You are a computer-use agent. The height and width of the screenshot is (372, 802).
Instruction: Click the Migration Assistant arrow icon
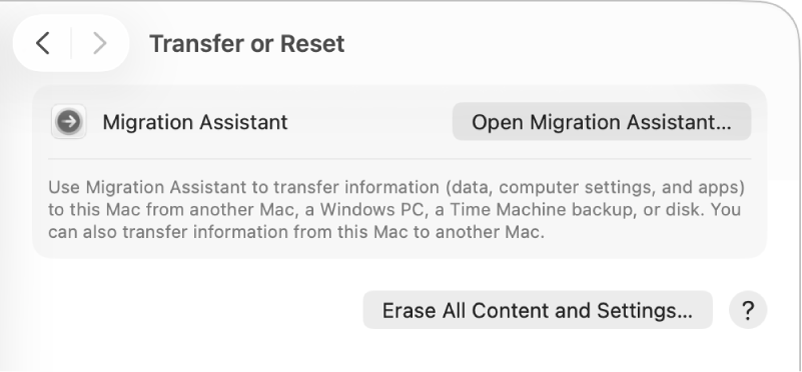(x=69, y=122)
